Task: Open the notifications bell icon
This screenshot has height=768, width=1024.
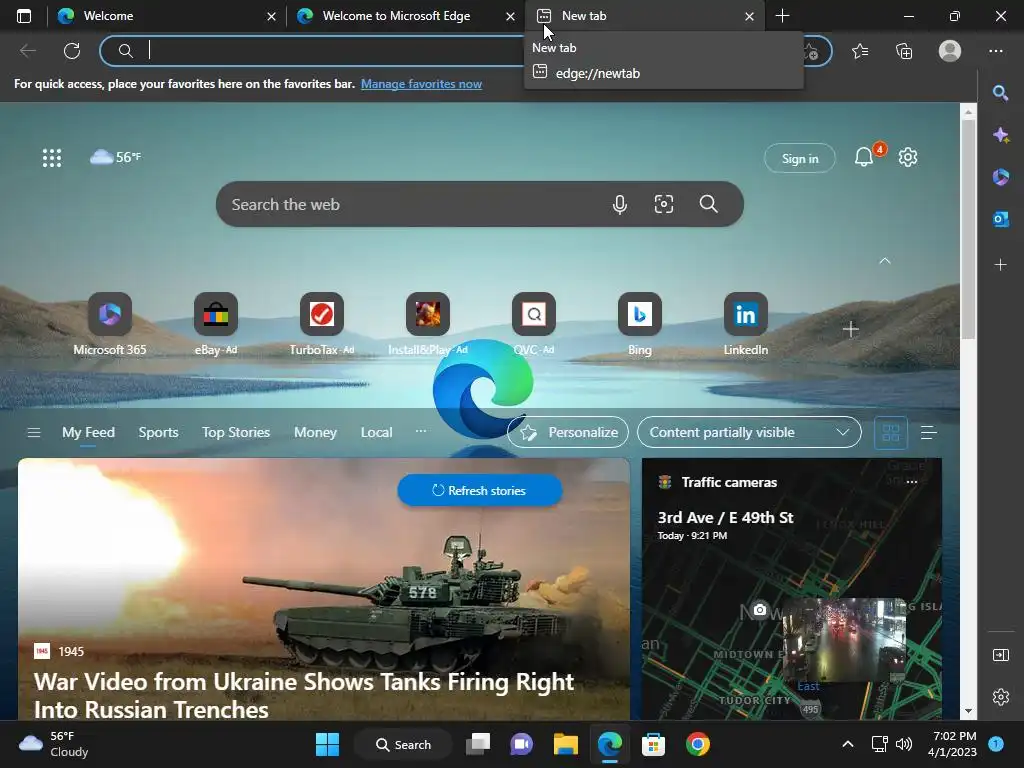Action: click(x=864, y=157)
